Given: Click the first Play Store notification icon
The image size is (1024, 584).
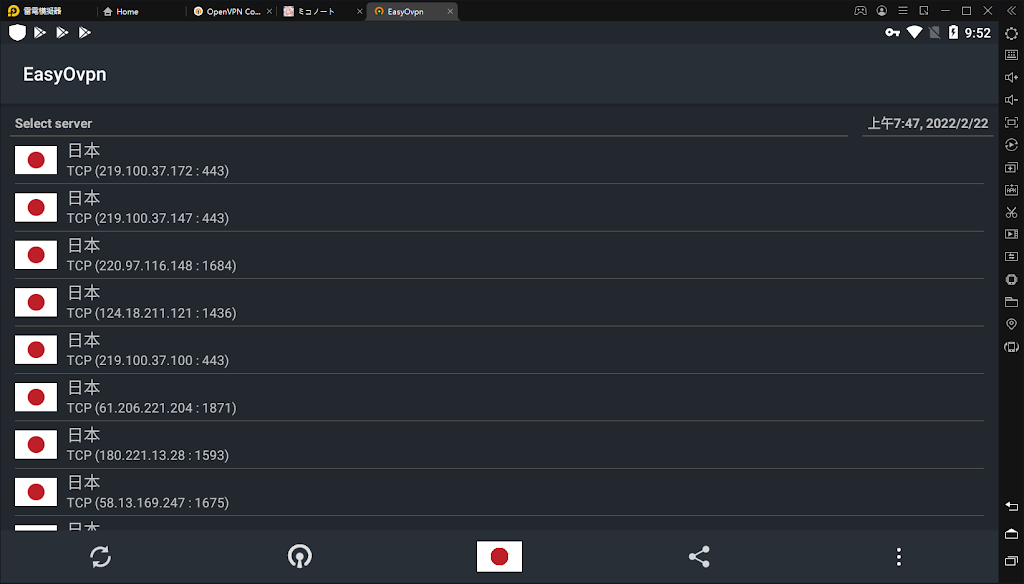Looking at the screenshot, I should [x=40, y=32].
